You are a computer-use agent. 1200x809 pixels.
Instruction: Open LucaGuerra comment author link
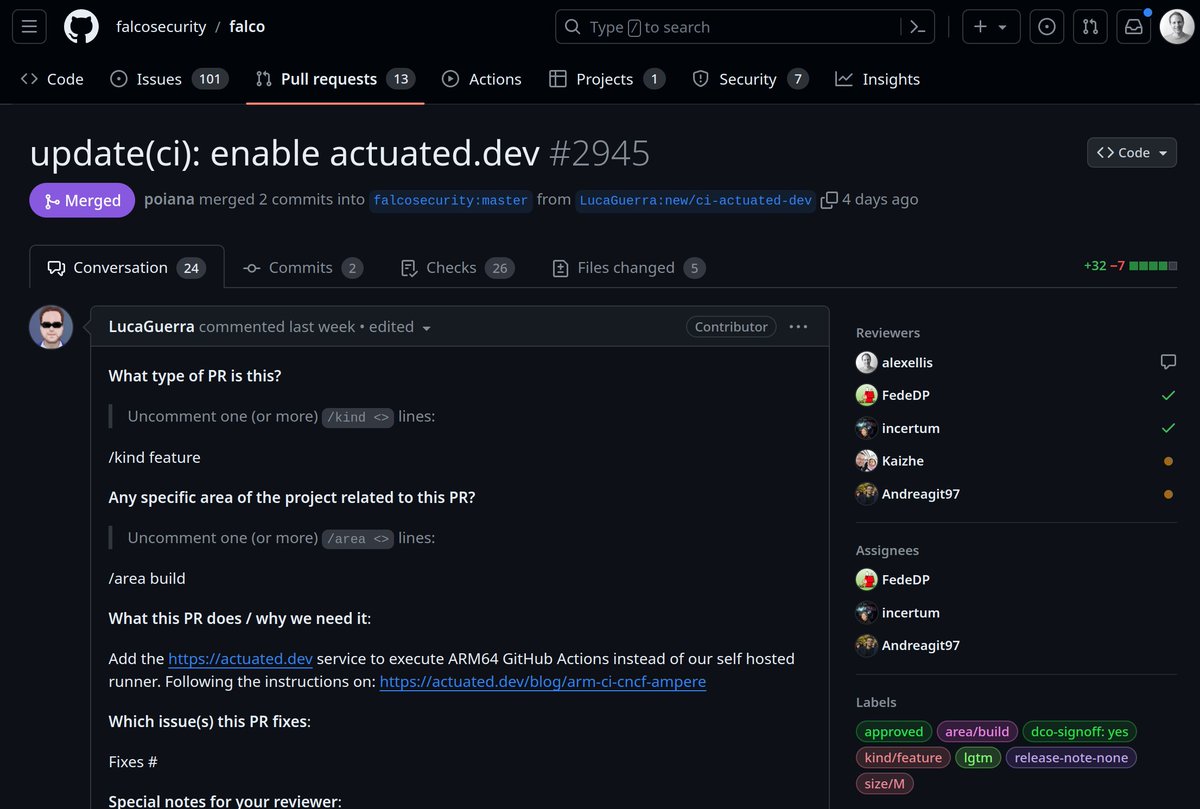(152, 327)
